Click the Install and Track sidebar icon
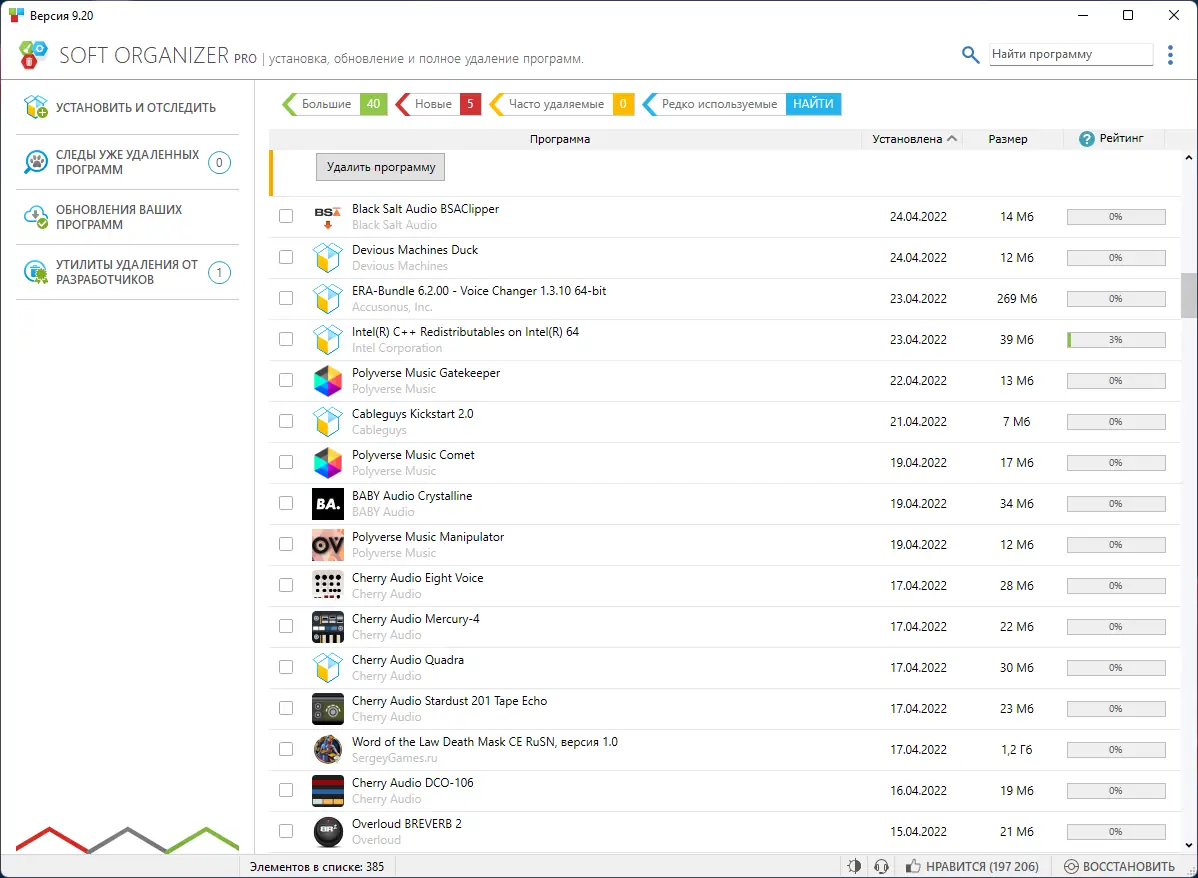 click(x=36, y=108)
